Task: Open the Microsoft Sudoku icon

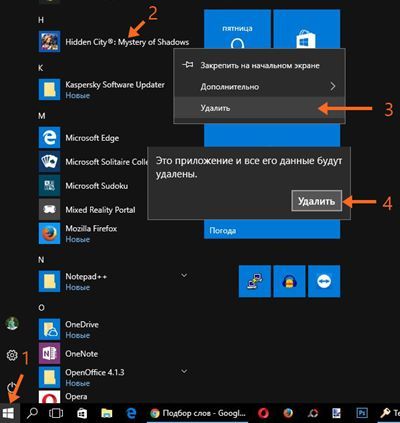Action: click(49, 185)
